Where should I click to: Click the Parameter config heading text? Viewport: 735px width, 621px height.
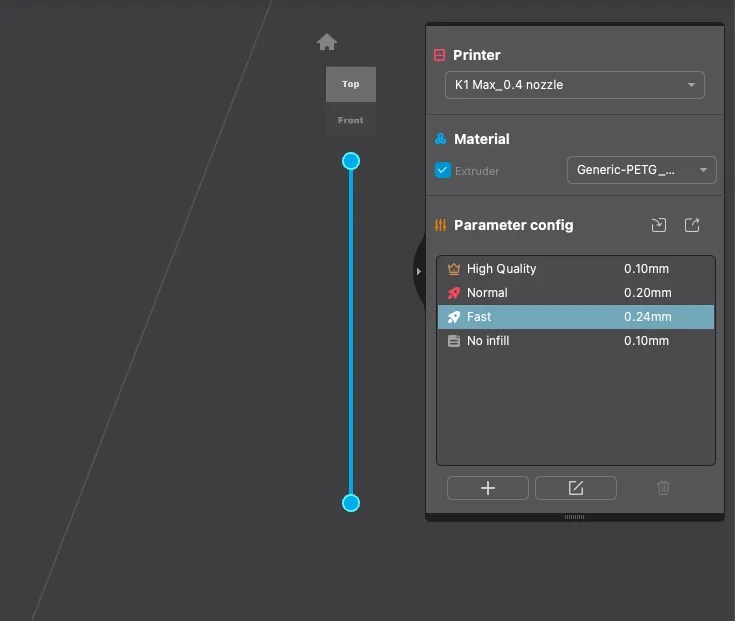(x=514, y=225)
